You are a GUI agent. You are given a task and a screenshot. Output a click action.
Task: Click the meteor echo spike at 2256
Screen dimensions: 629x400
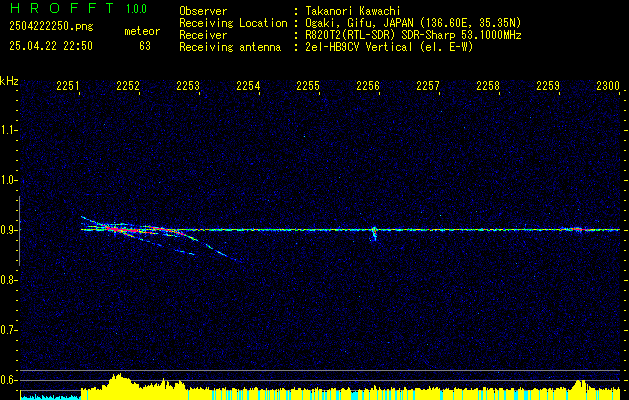click(x=374, y=233)
